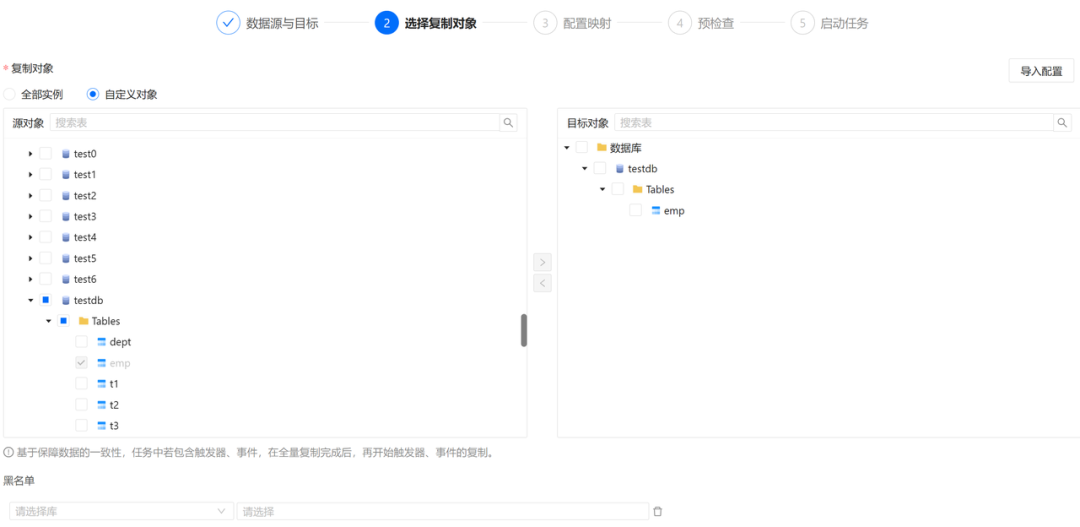The width and height of the screenshot is (1080, 527).
Task: Click the testdb database icon in target panel
Action: (619, 169)
